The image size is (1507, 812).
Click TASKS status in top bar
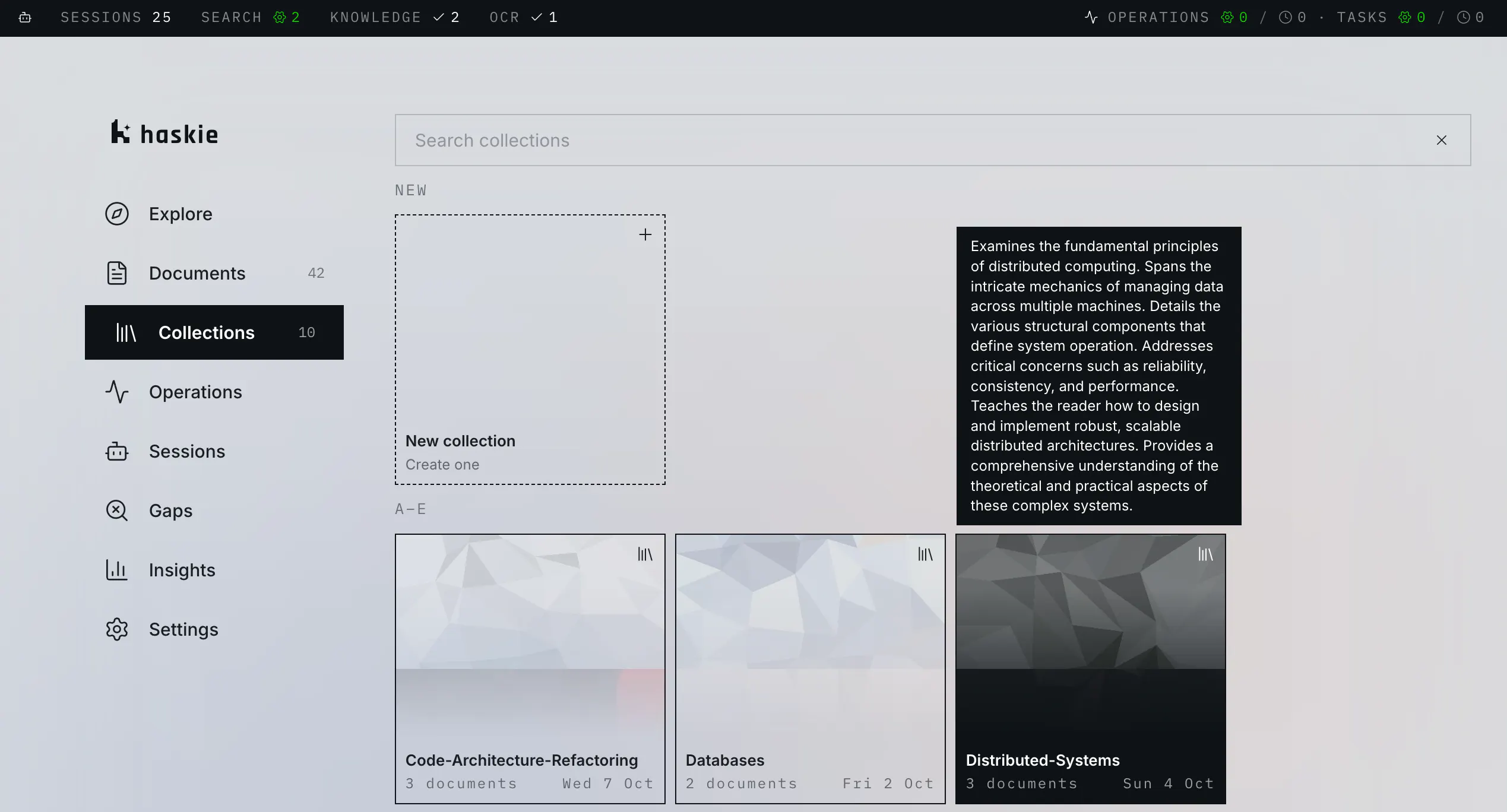[1411, 17]
